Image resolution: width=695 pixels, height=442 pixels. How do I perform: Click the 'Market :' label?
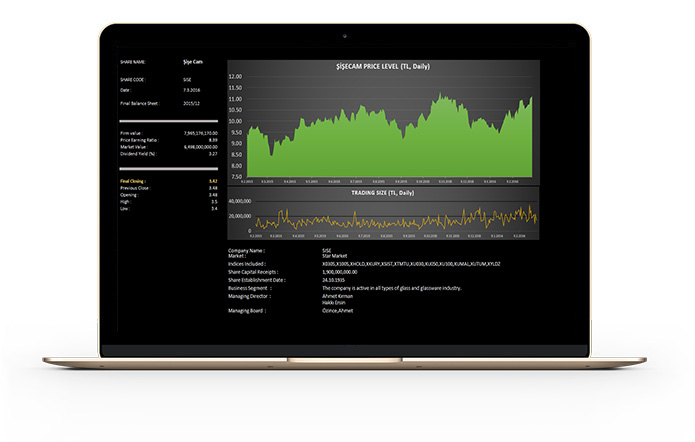[x=237, y=256]
